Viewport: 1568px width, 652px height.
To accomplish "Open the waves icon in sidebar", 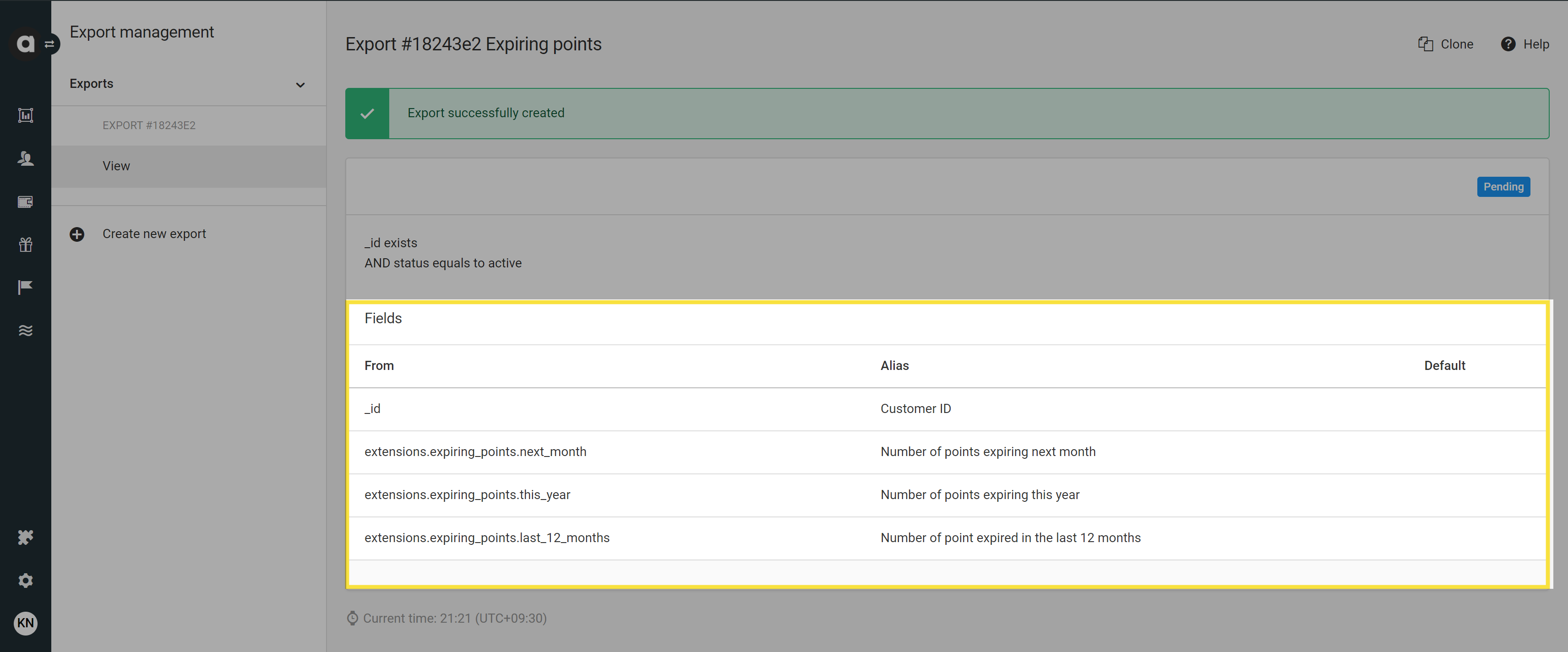I will pos(25,331).
